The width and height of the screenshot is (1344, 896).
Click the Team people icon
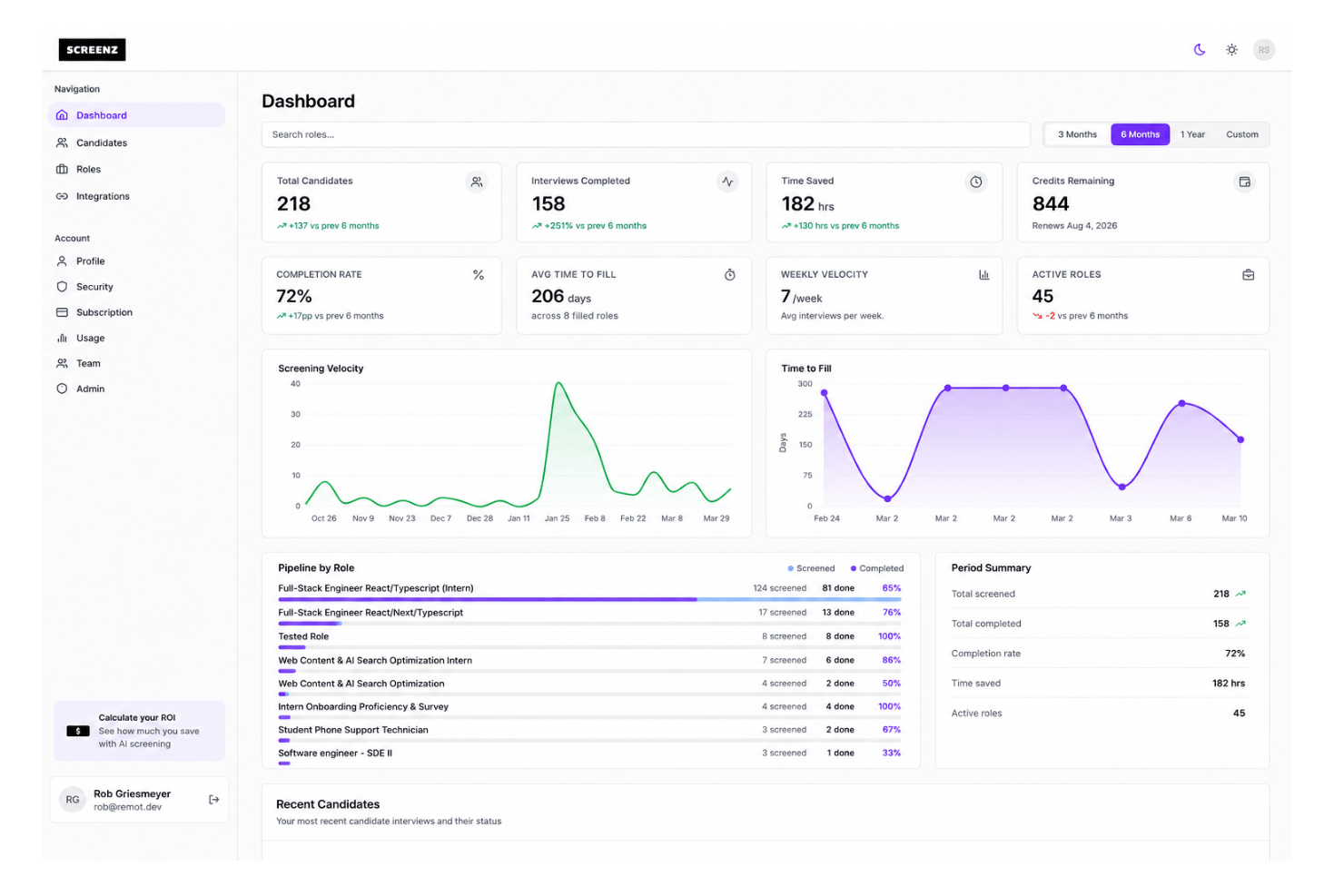coord(62,363)
